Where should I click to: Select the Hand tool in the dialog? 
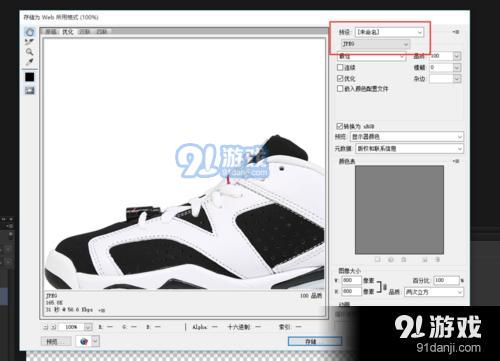click(30, 32)
